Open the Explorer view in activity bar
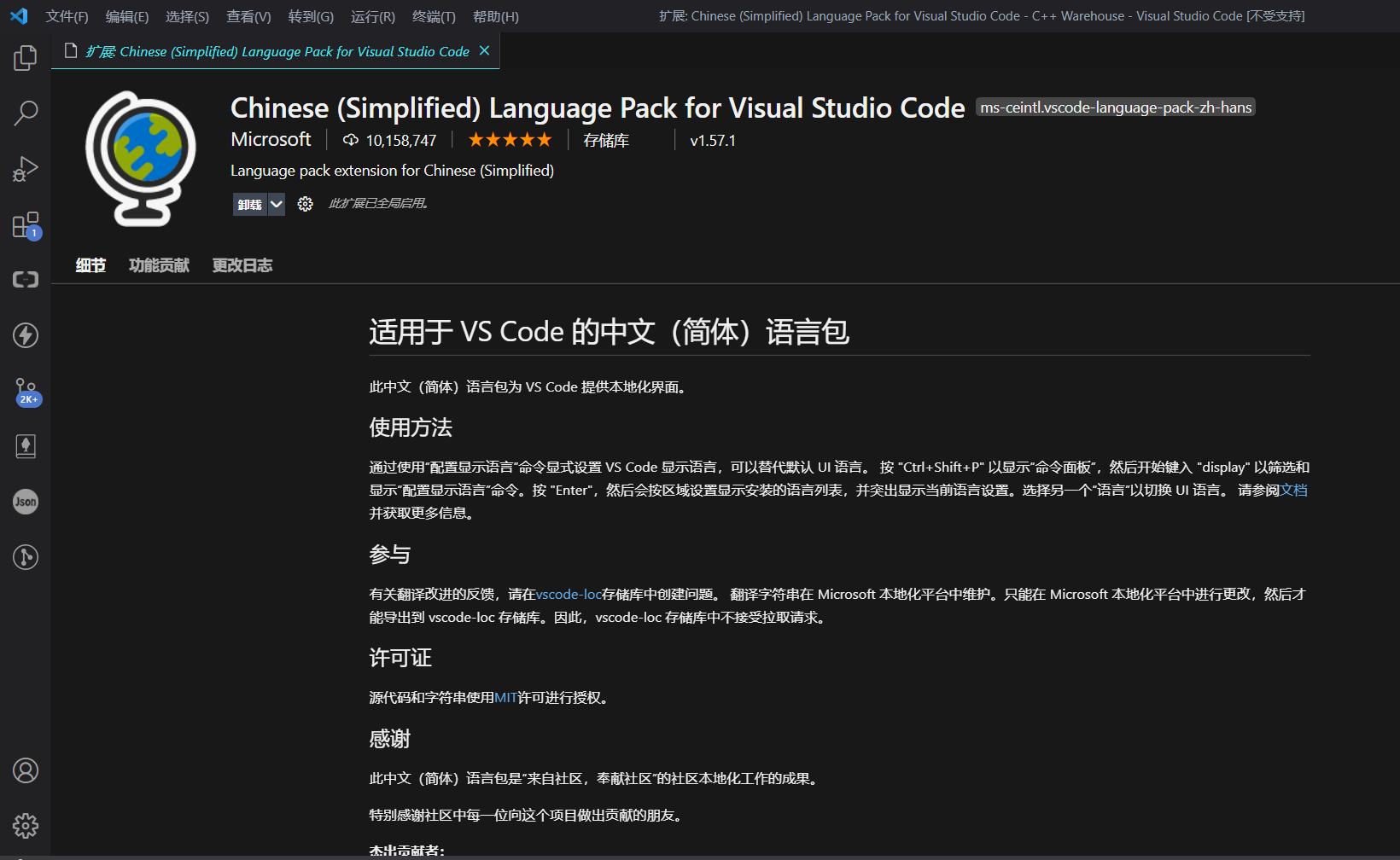The image size is (1400, 860). pos(26,58)
